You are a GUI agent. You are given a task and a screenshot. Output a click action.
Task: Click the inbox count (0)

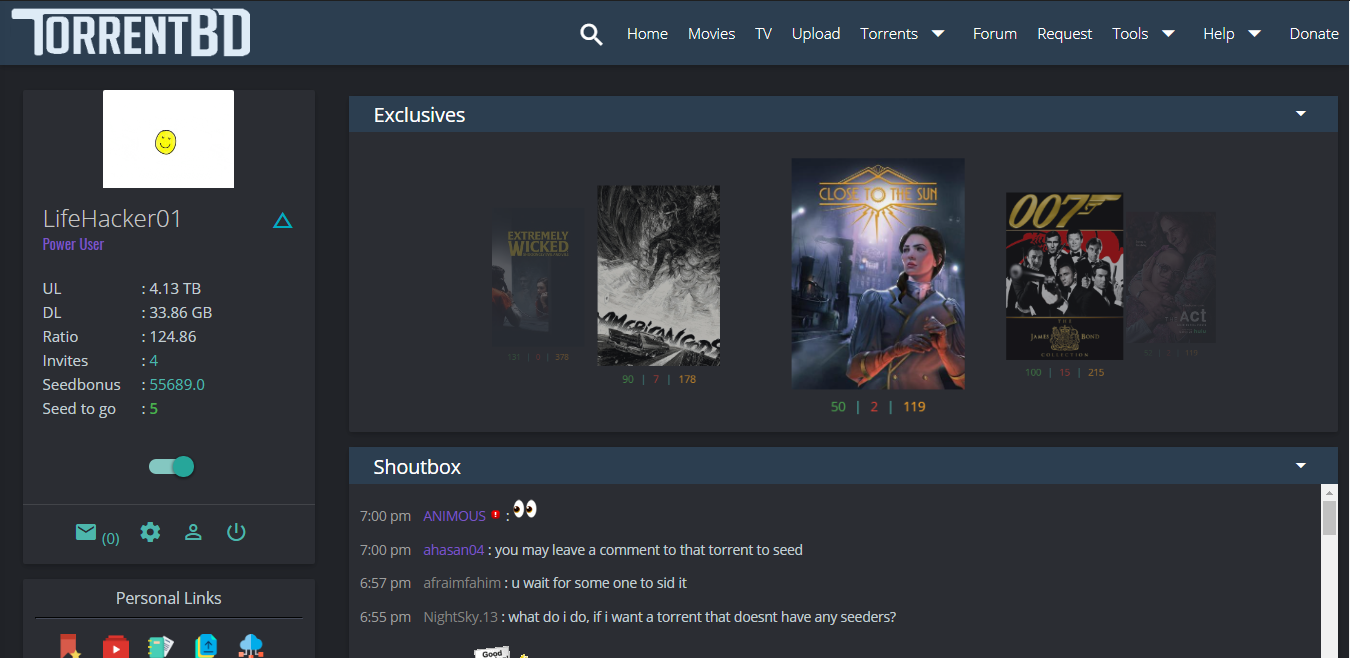click(x=110, y=538)
